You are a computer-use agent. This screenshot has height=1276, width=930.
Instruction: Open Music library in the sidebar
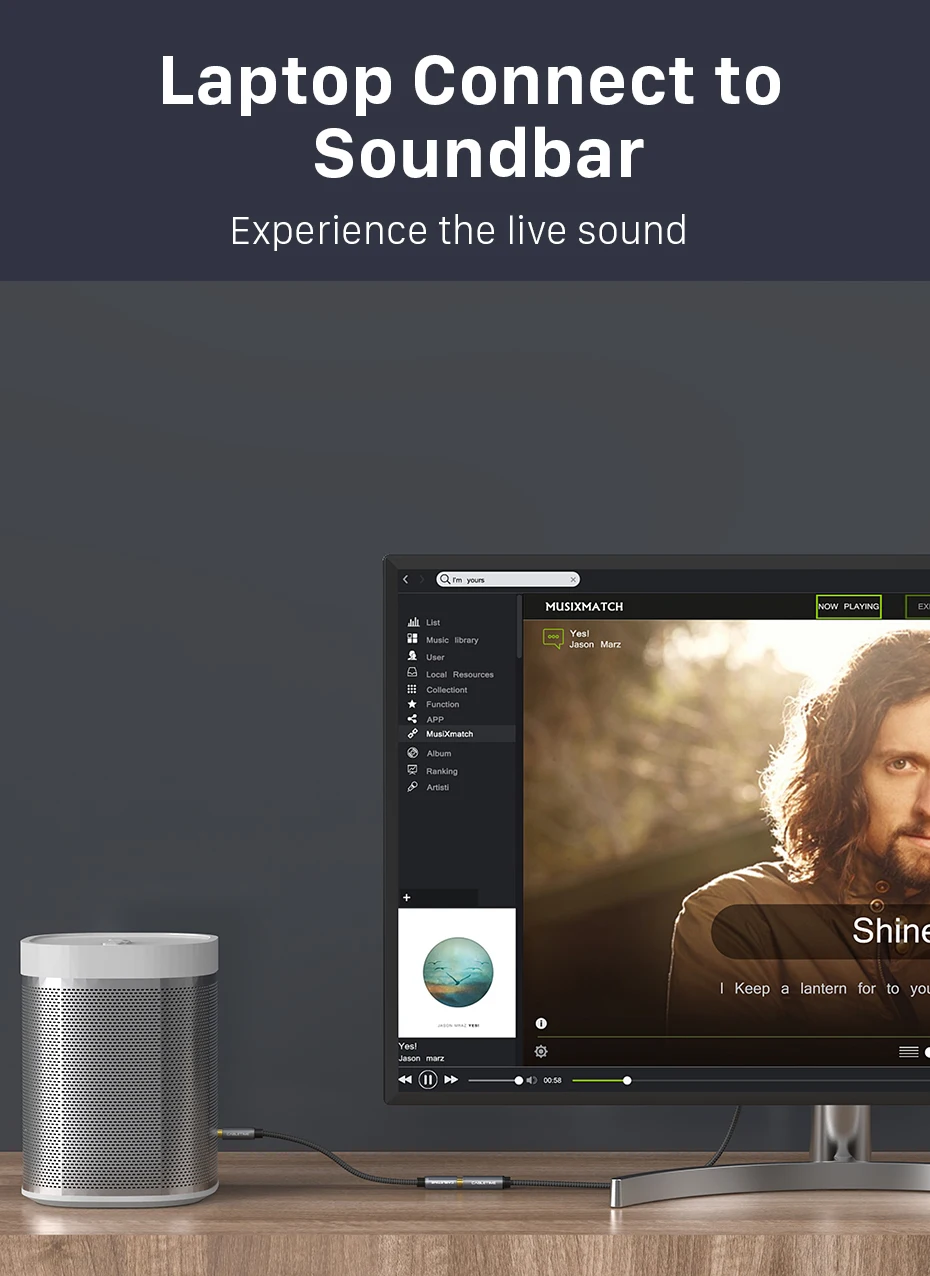[x=451, y=640]
